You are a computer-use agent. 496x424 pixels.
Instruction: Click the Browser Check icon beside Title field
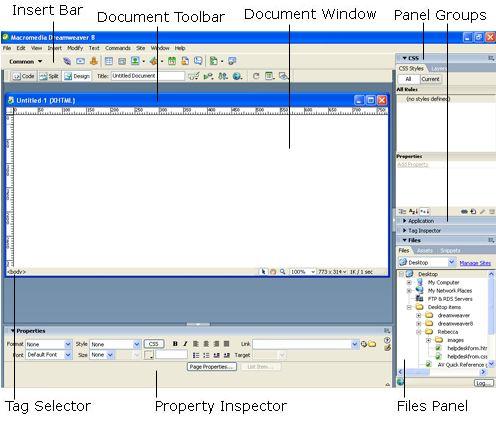pos(194,76)
